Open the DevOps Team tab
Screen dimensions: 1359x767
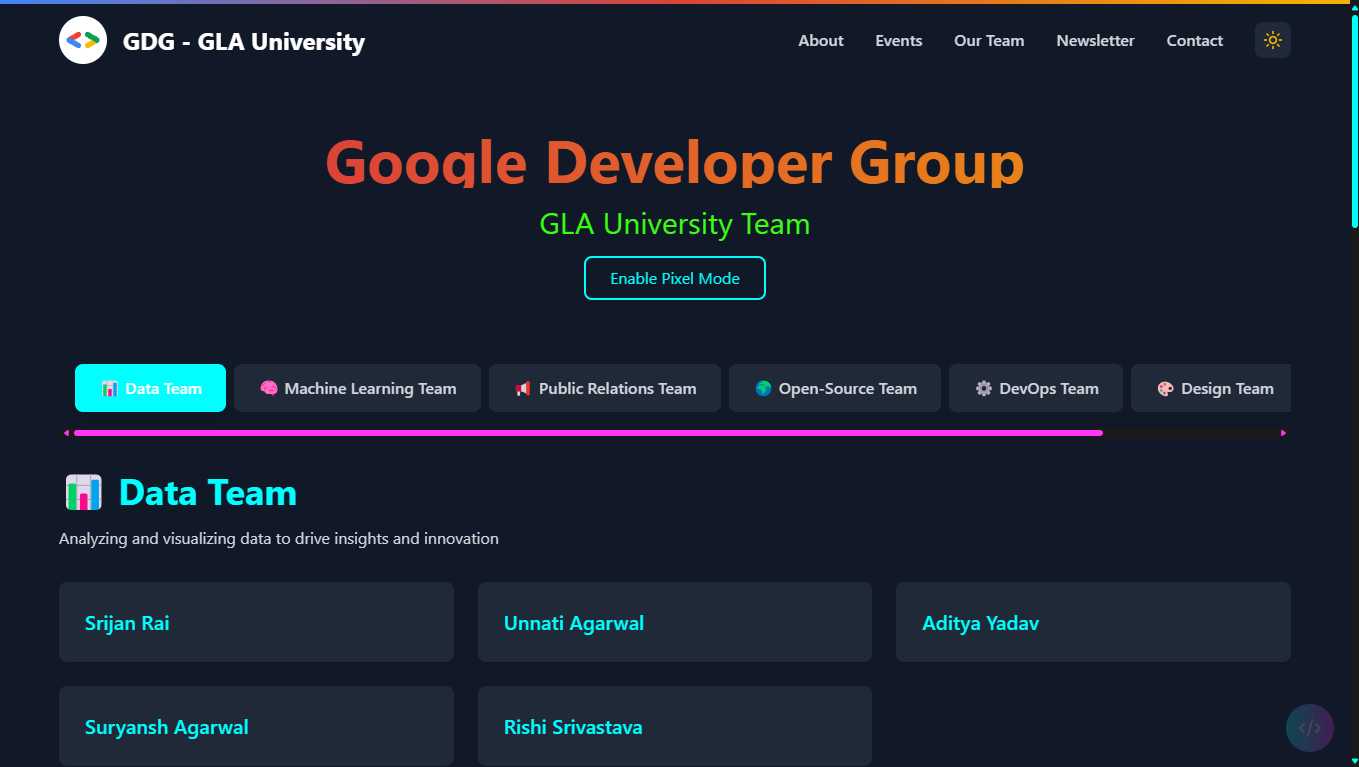1036,388
